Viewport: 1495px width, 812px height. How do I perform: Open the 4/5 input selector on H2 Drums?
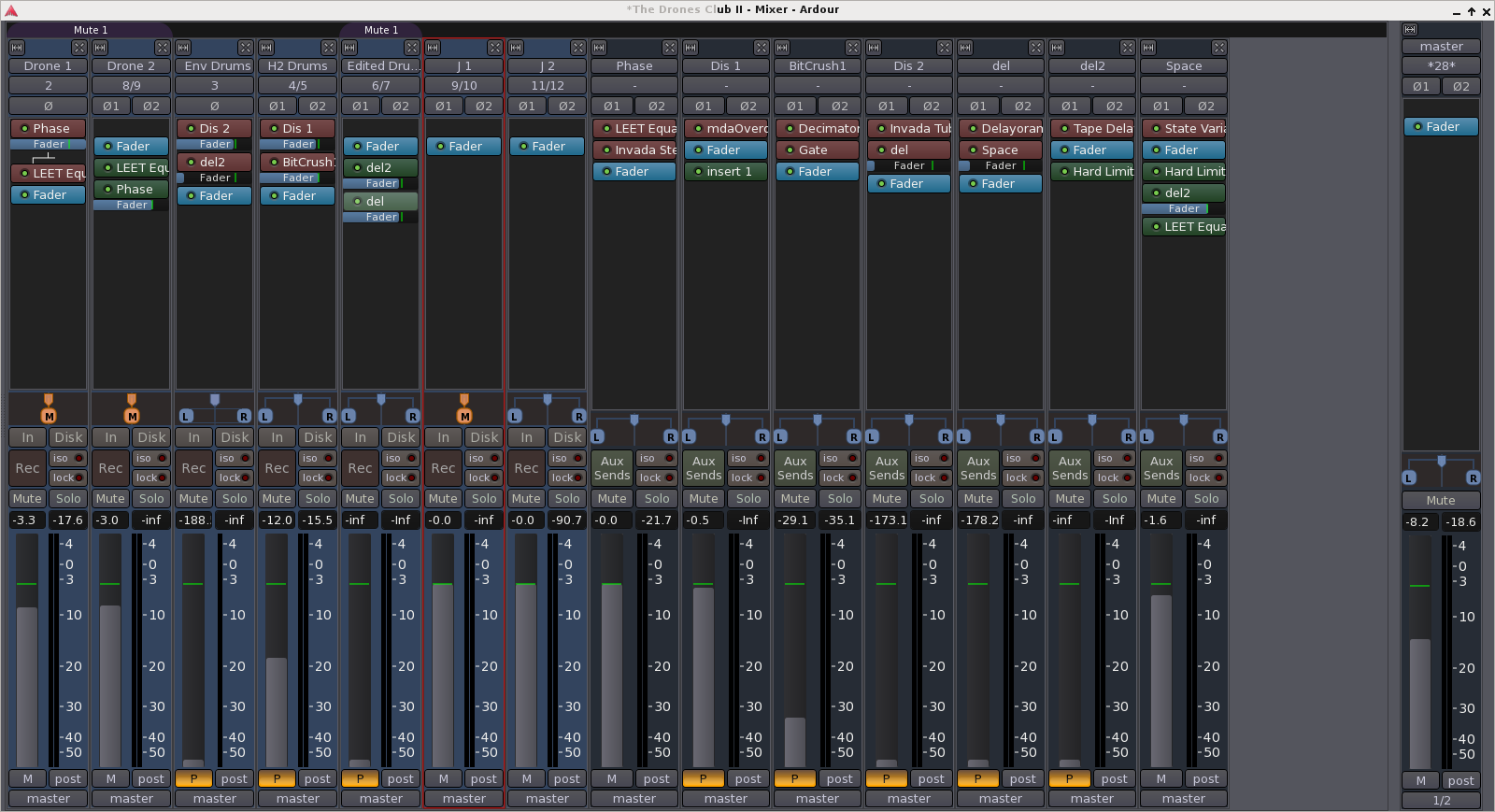point(297,86)
